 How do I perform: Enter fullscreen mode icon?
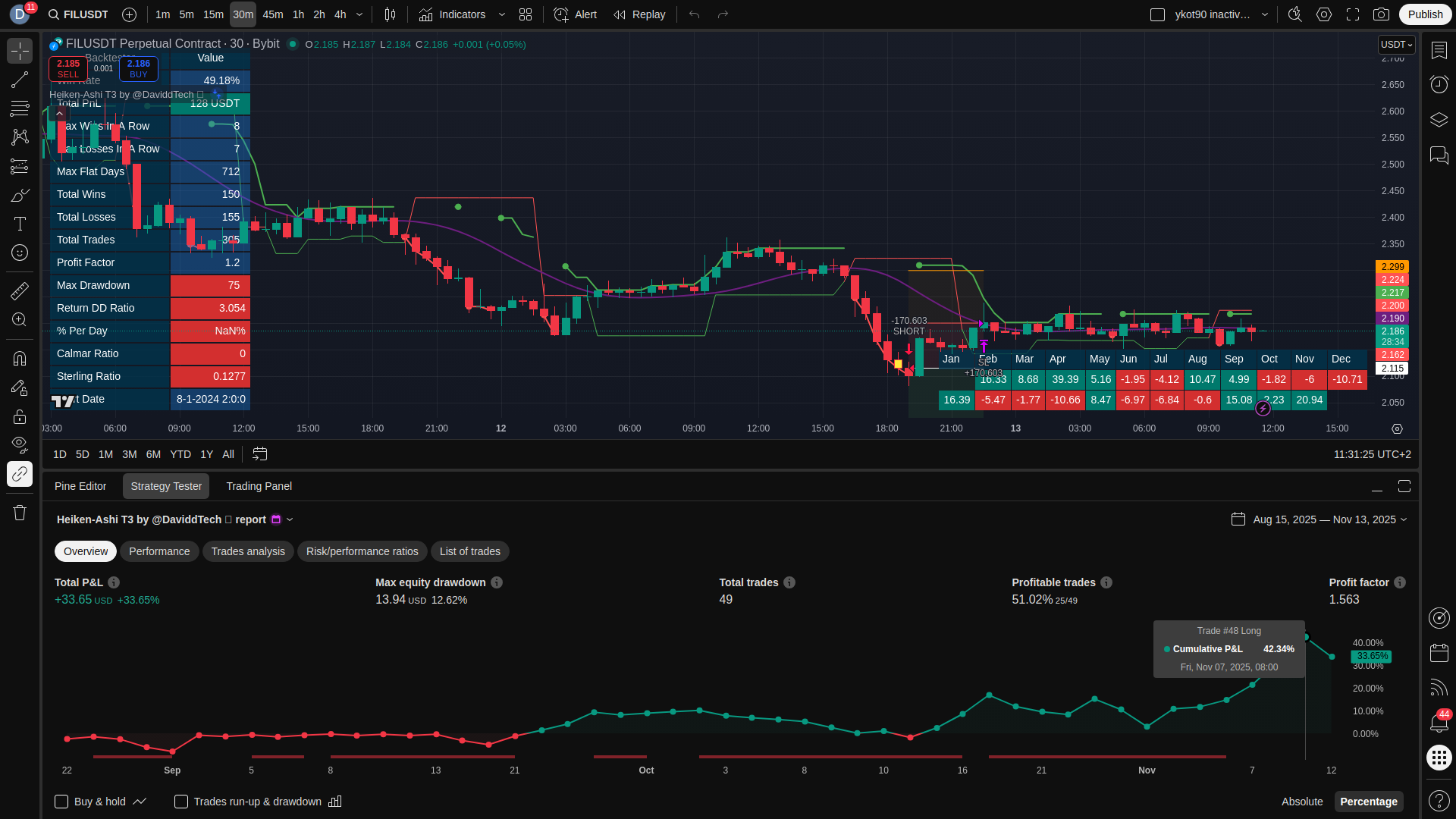pyautogui.click(x=1353, y=14)
